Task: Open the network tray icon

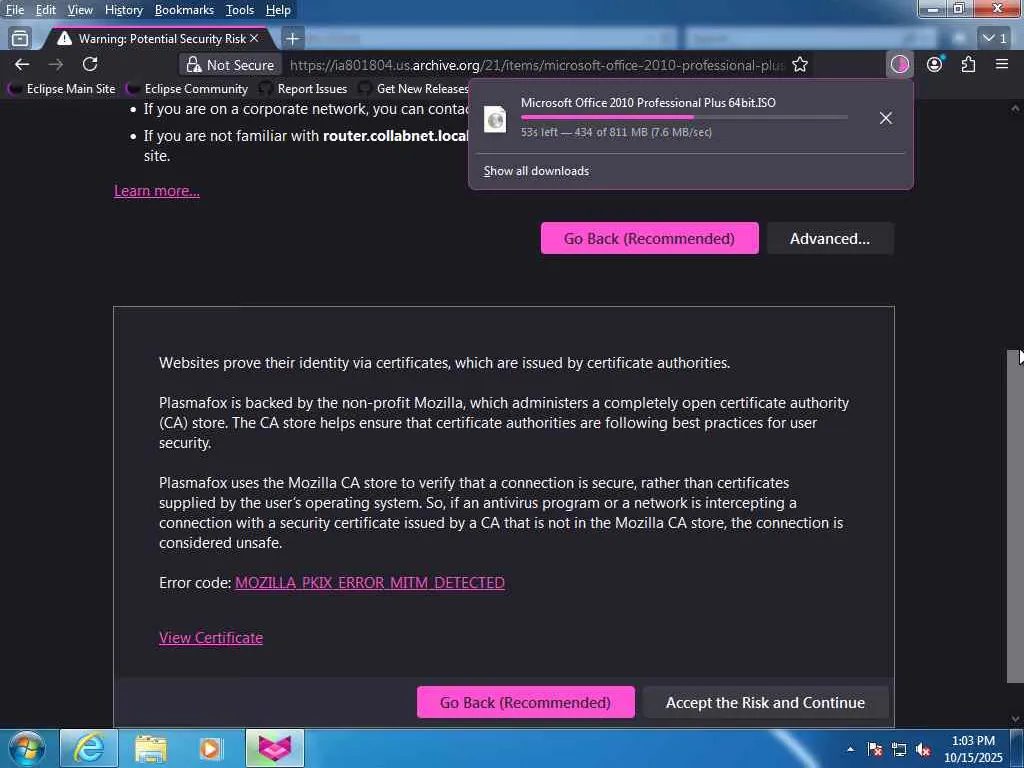Action: tap(899, 749)
